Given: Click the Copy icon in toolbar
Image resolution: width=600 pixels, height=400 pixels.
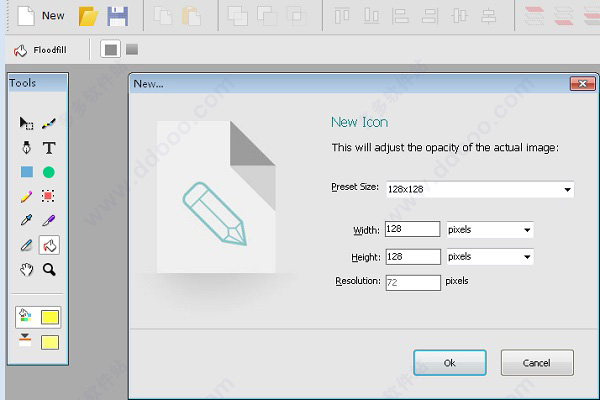Looking at the screenshot, I should pyautogui.click(x=163, y=16).
